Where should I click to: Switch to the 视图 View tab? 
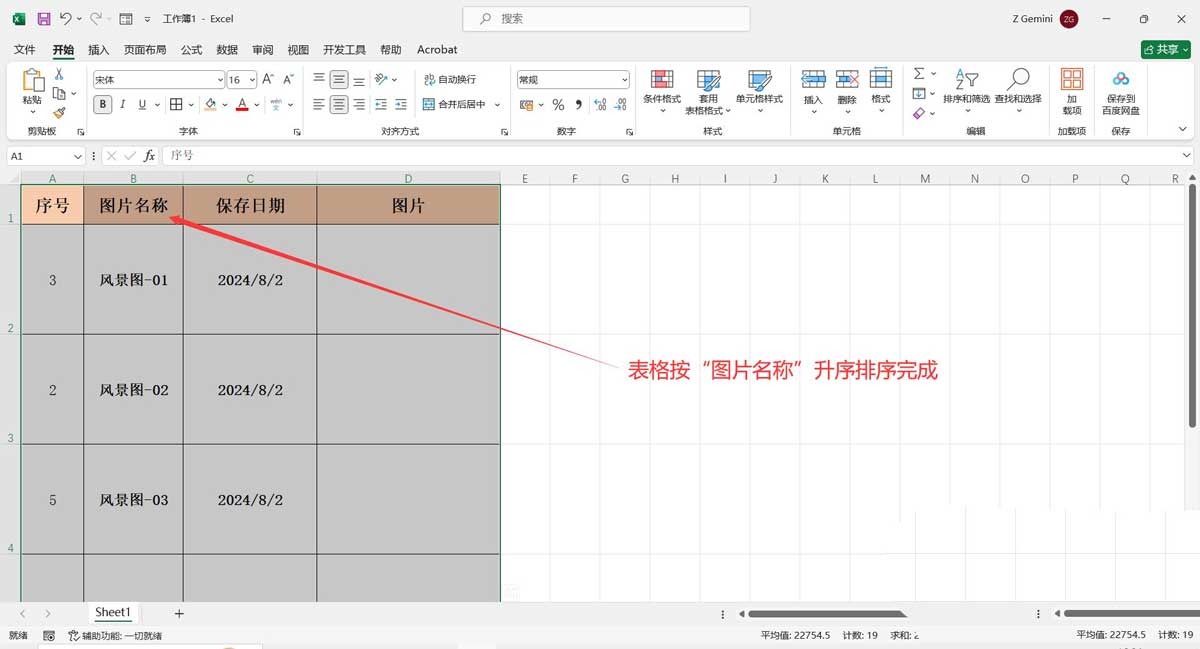tap(298, 50)
